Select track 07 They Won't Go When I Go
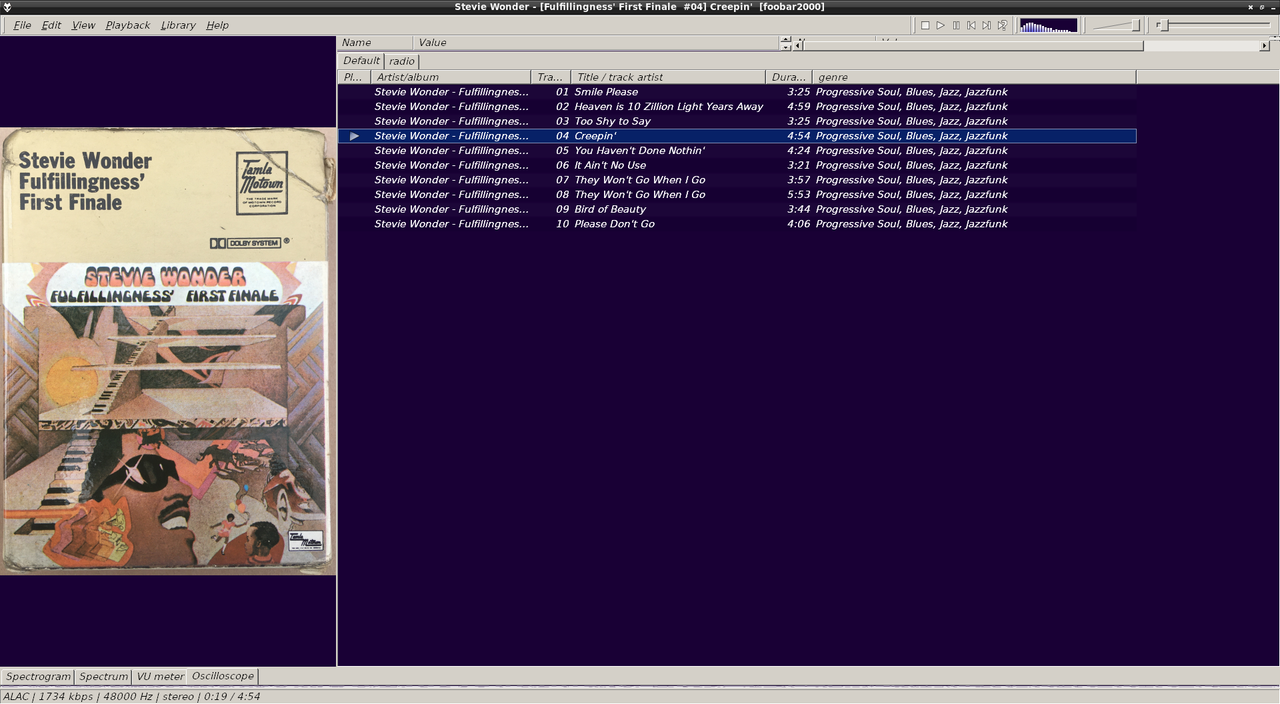The width and height of the screenshot is (1280, 704). pyautogui.click(x=737, y=180)
